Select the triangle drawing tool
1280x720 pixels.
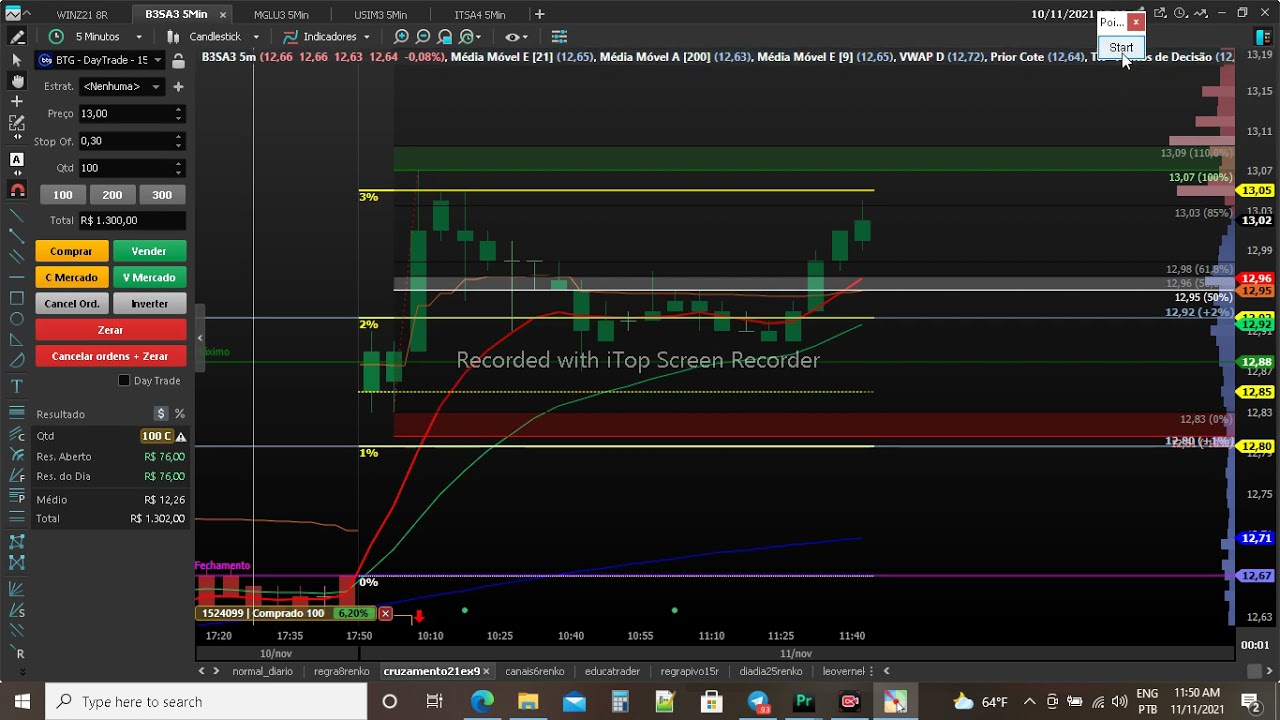click(x=17, y=340)
